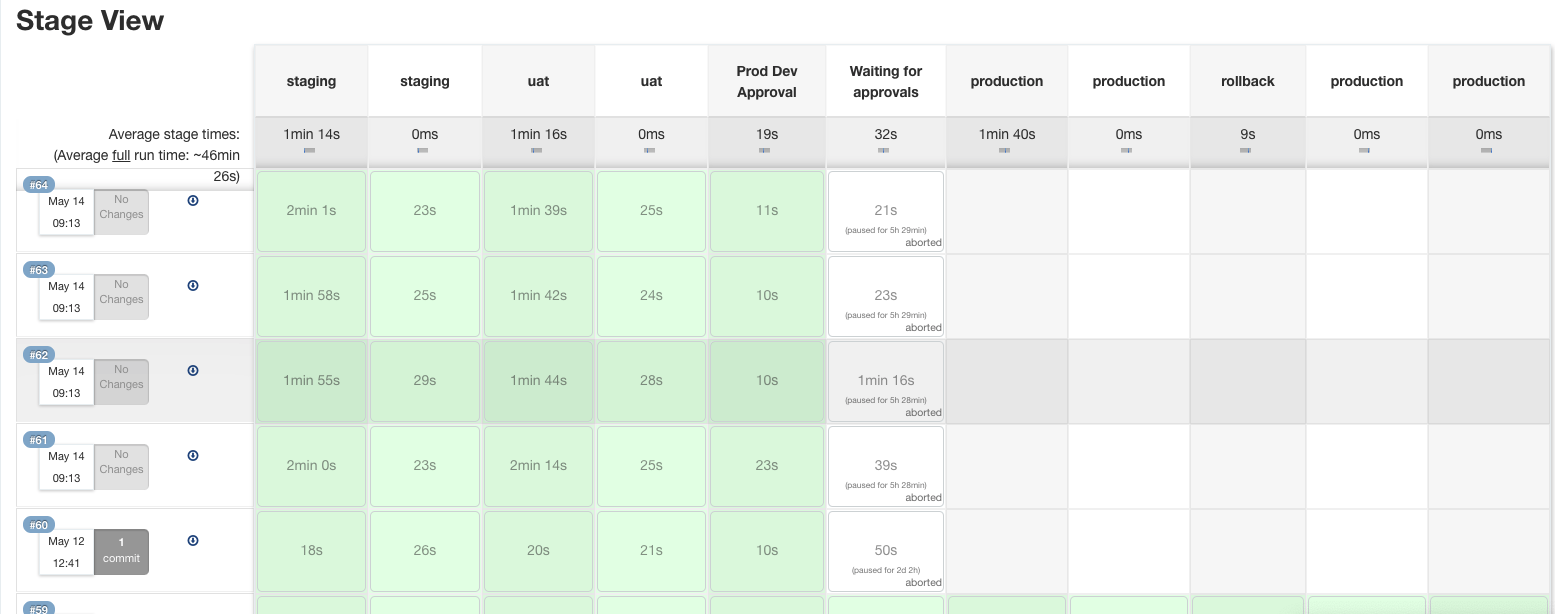Click the artifacts icon for build #60
Viewport: 1555px width, 614px height.
[193, 540]
